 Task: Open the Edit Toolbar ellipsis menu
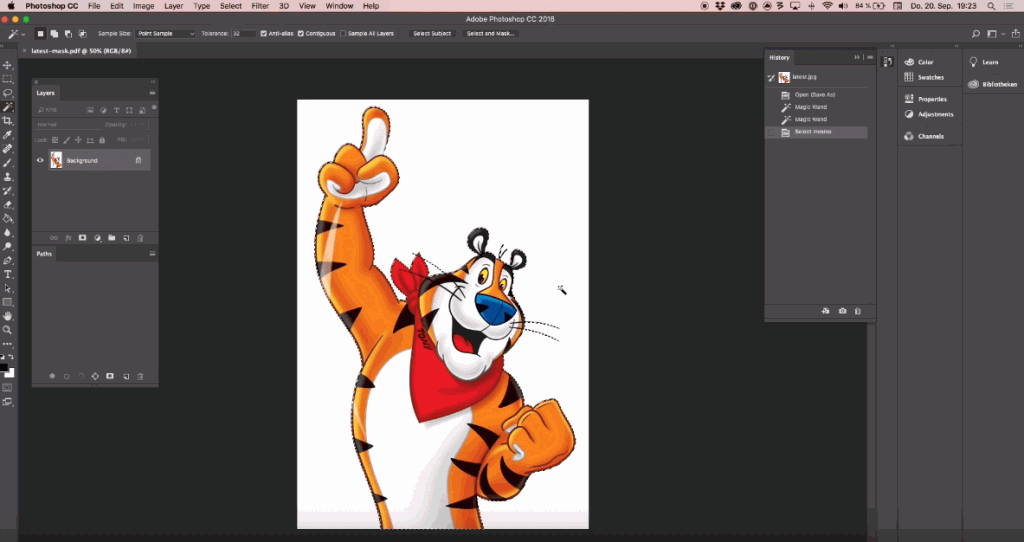(8, 343)
